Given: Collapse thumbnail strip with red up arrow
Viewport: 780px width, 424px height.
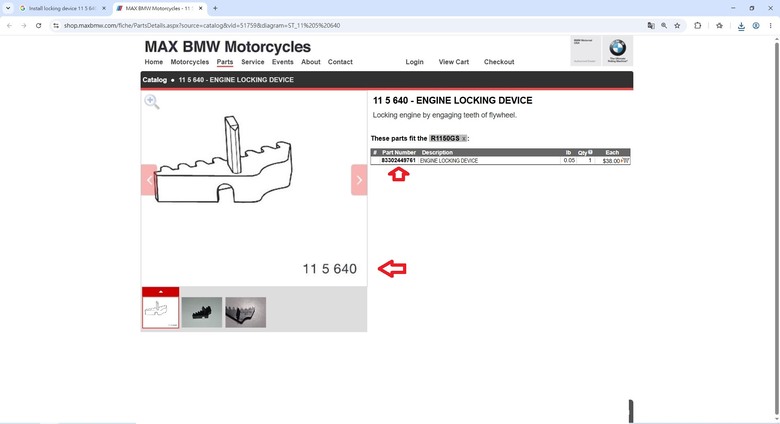Looking at the screenshot, I should pos(160,292).
